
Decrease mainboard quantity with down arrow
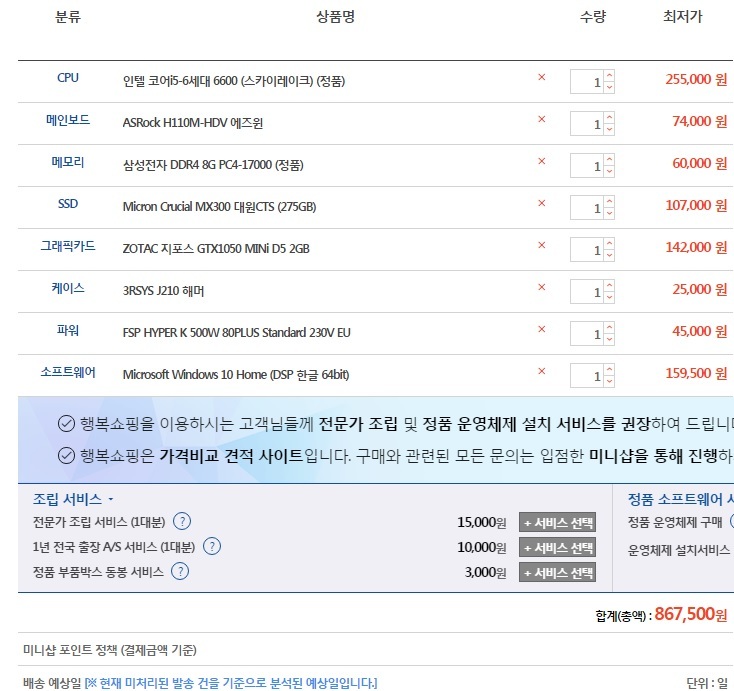tap(609, 129)
